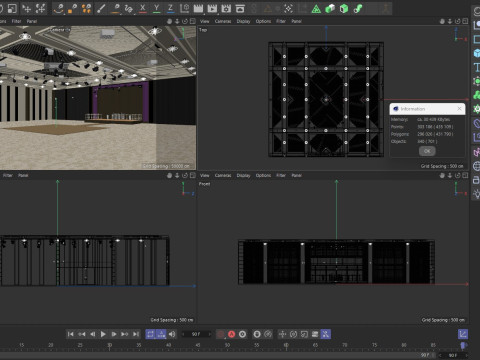Image resolution: width=480 pixels, height=360 pixels.
Task: Open Panel menu of perspective viewport
Action: (x=32, y=21)
